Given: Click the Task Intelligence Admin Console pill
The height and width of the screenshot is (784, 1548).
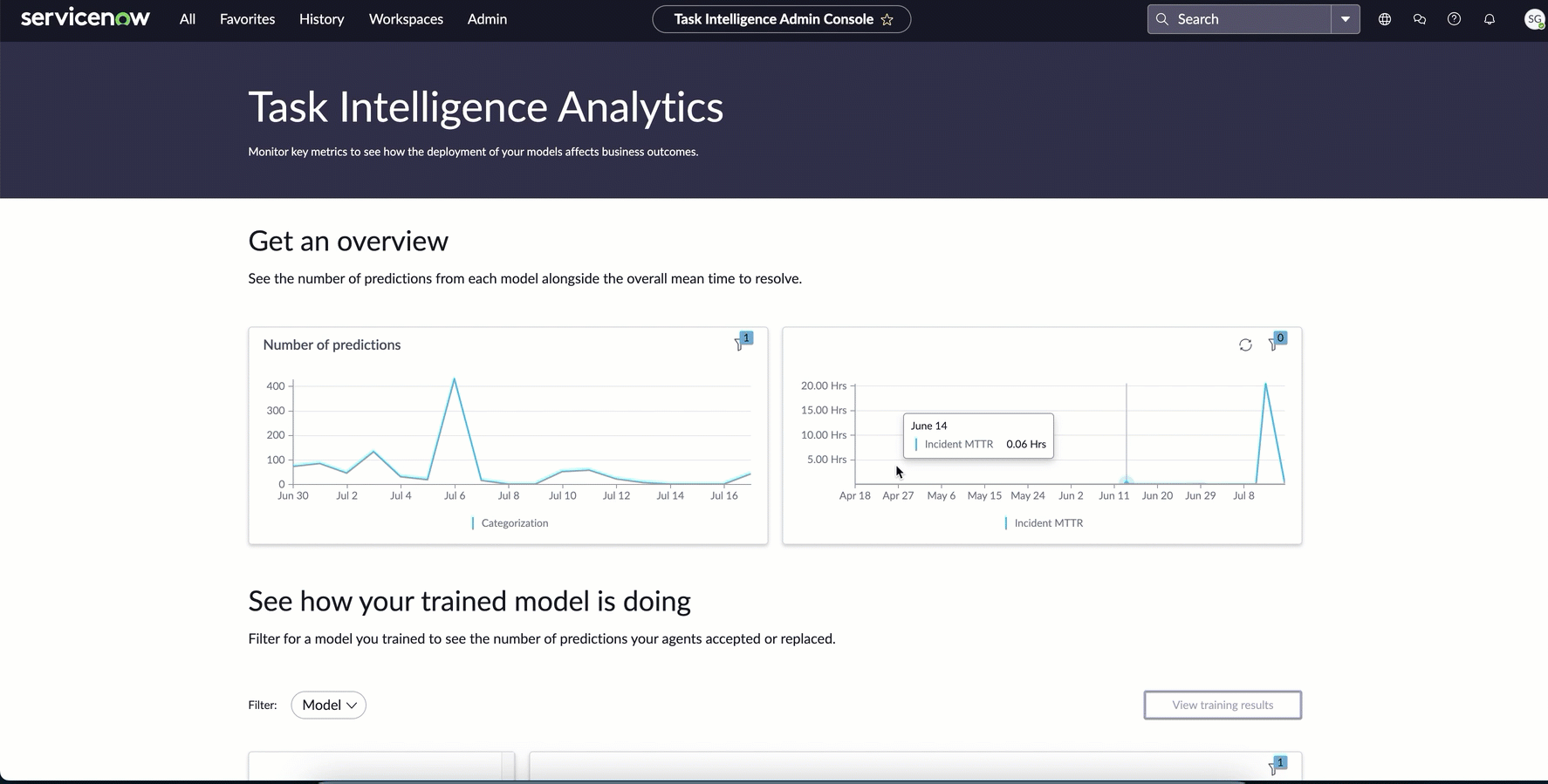Looking at the screenshot, I should click(x=781, y=19).
